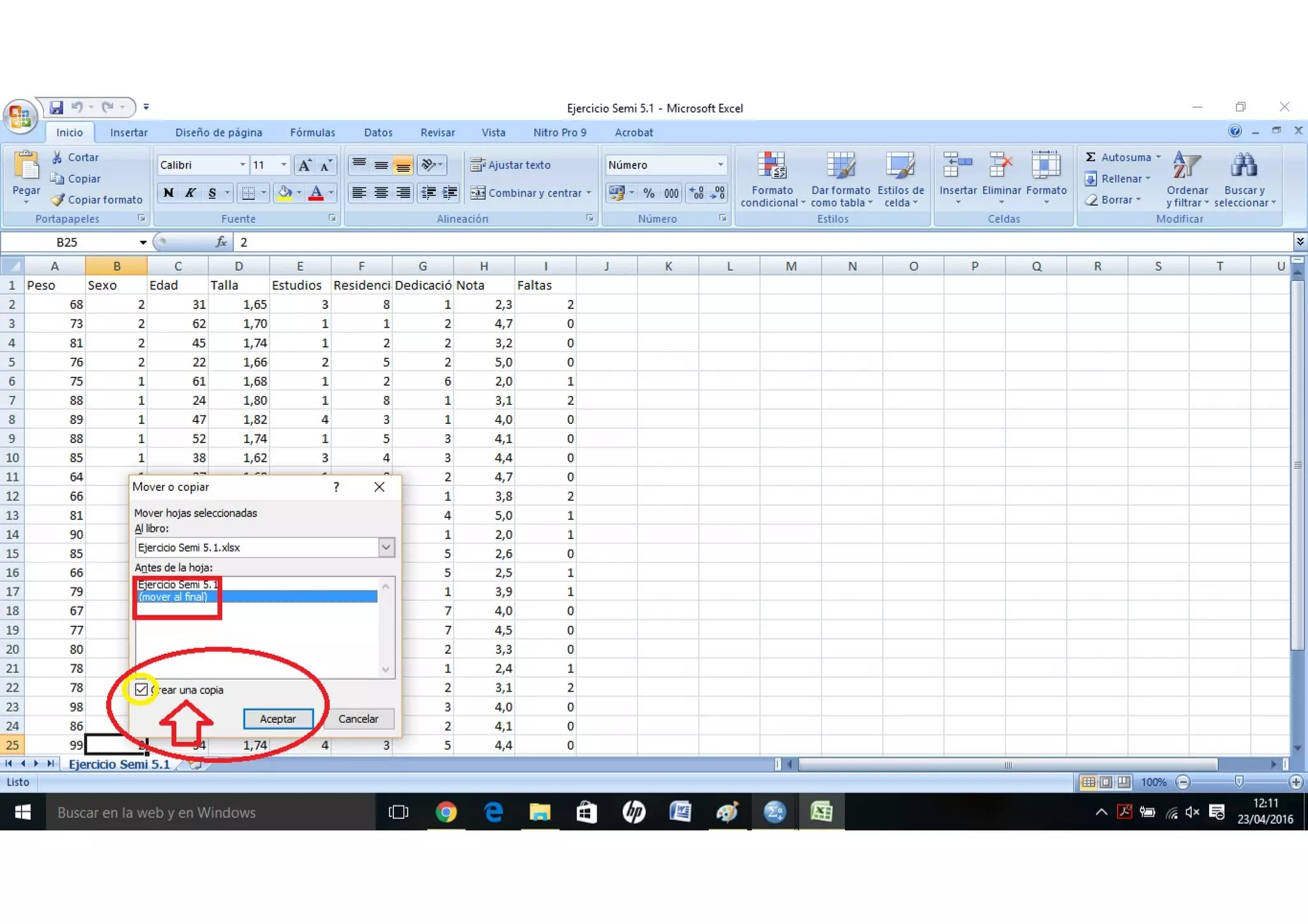Viewport: 1308px width, 924px height.
Task: Open the Datos tab
Action: 378,133
